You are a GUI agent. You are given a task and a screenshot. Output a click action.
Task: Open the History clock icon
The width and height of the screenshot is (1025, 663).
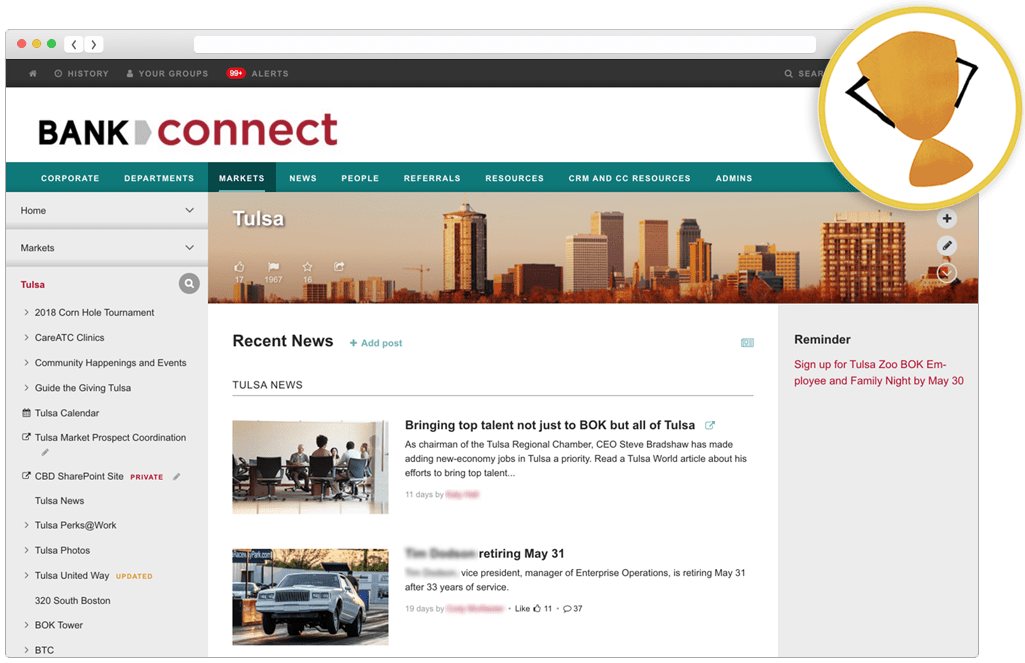coord(58,74)
